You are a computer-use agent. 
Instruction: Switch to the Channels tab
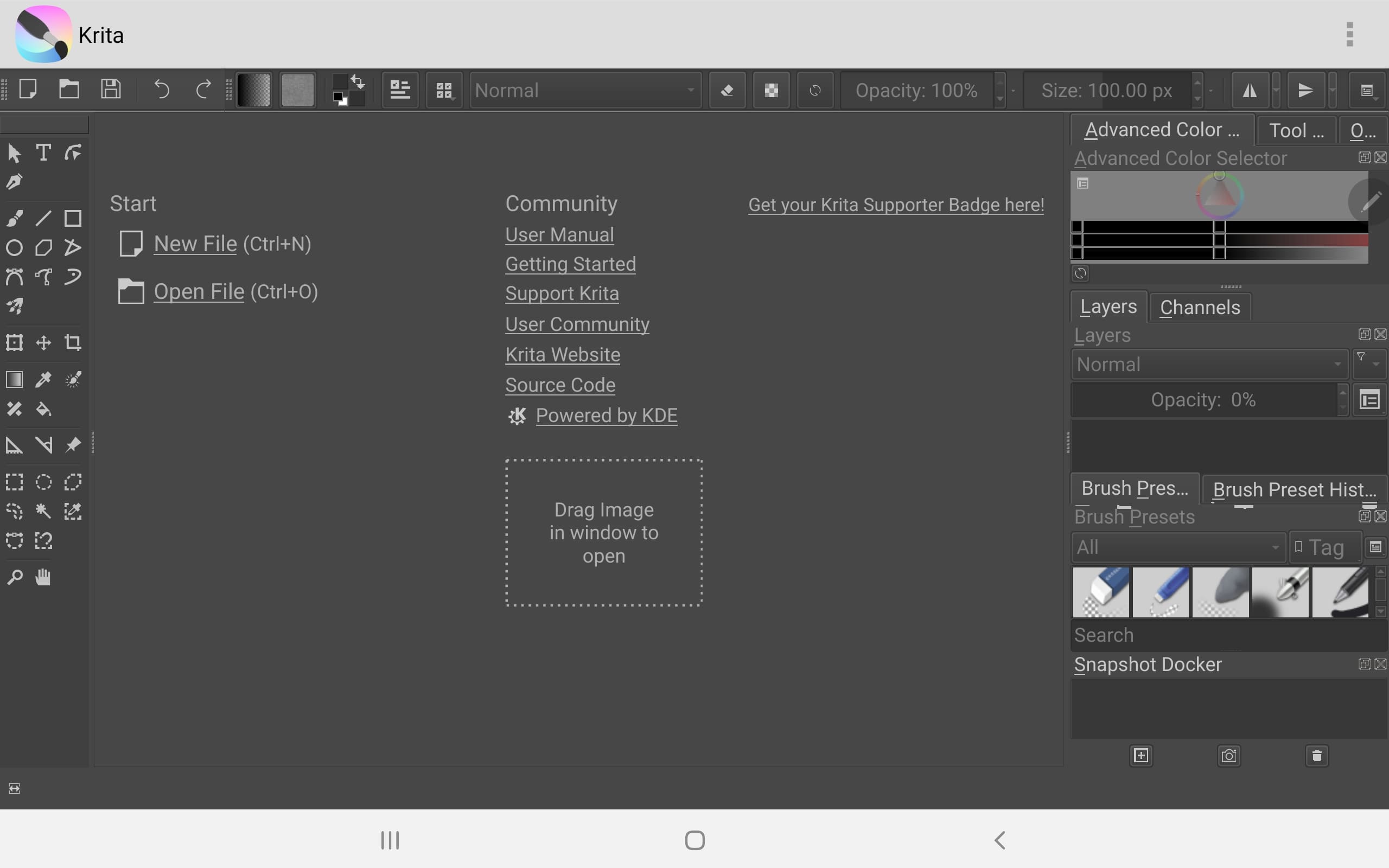tap(1200, 308)
